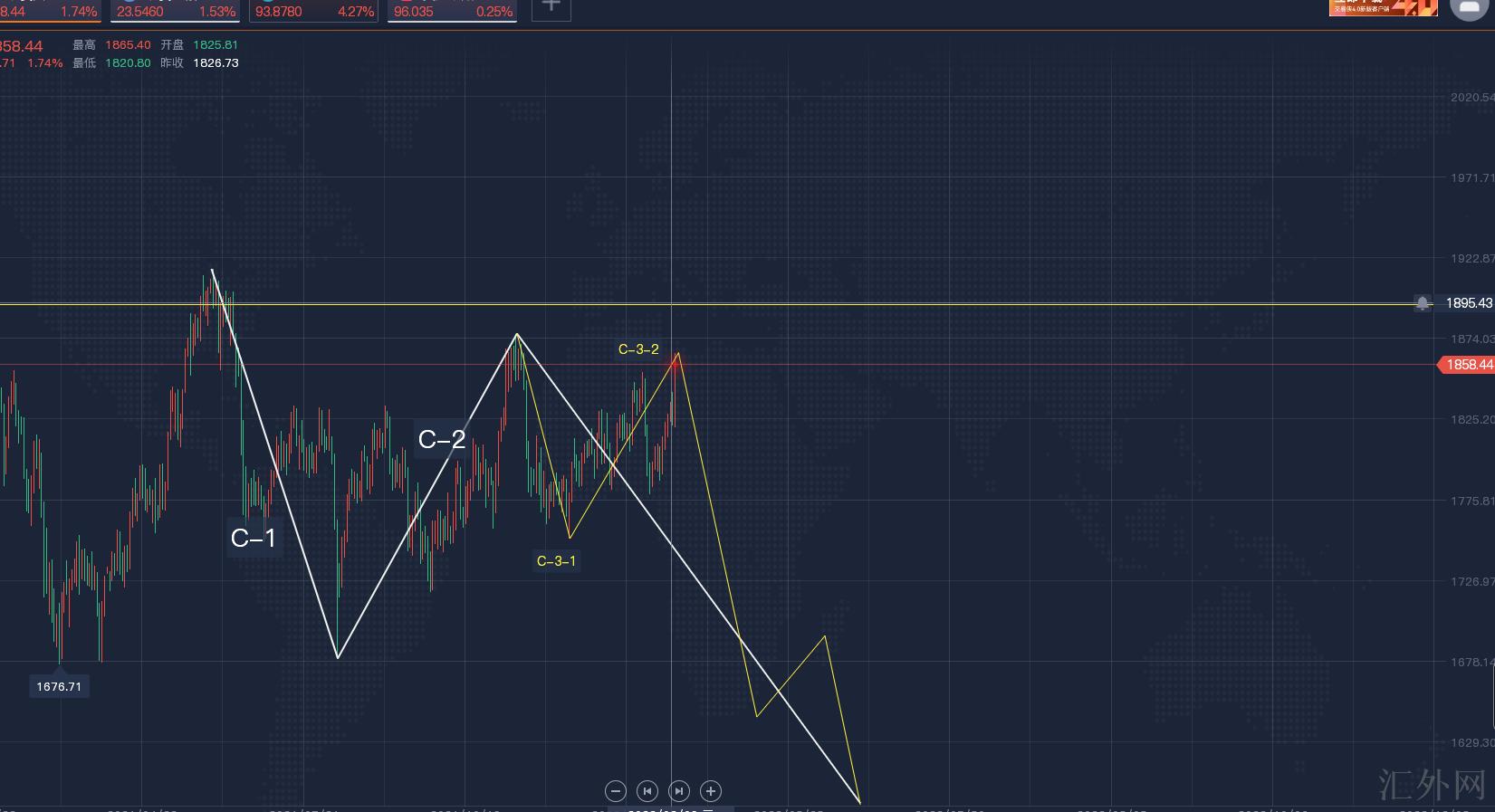Click the 开盘 value 1825.81
Image resolution: width=1495 pixels, height=812 pixels.
pyautogui.click(x=216, y=44)
